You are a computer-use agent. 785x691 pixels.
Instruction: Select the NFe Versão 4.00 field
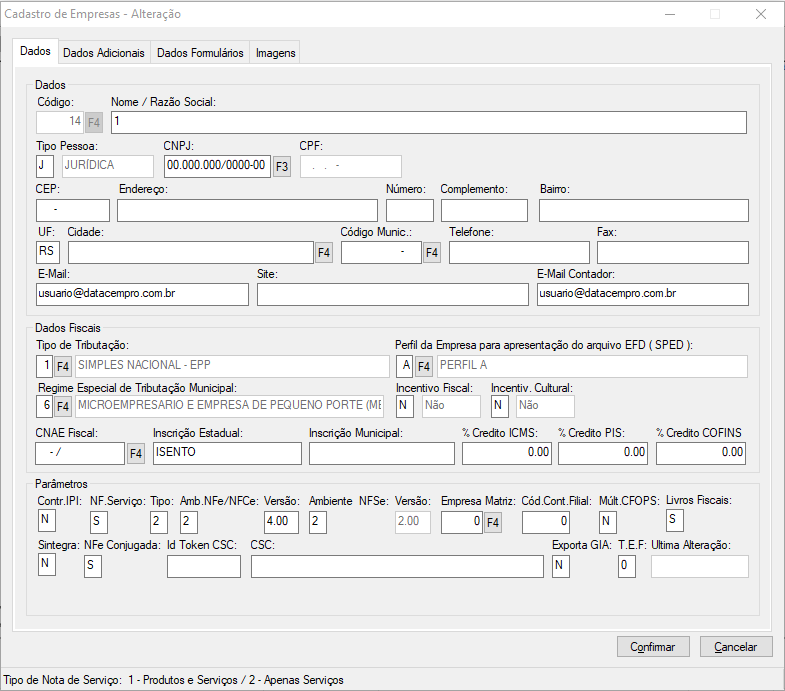pos(281,522)
